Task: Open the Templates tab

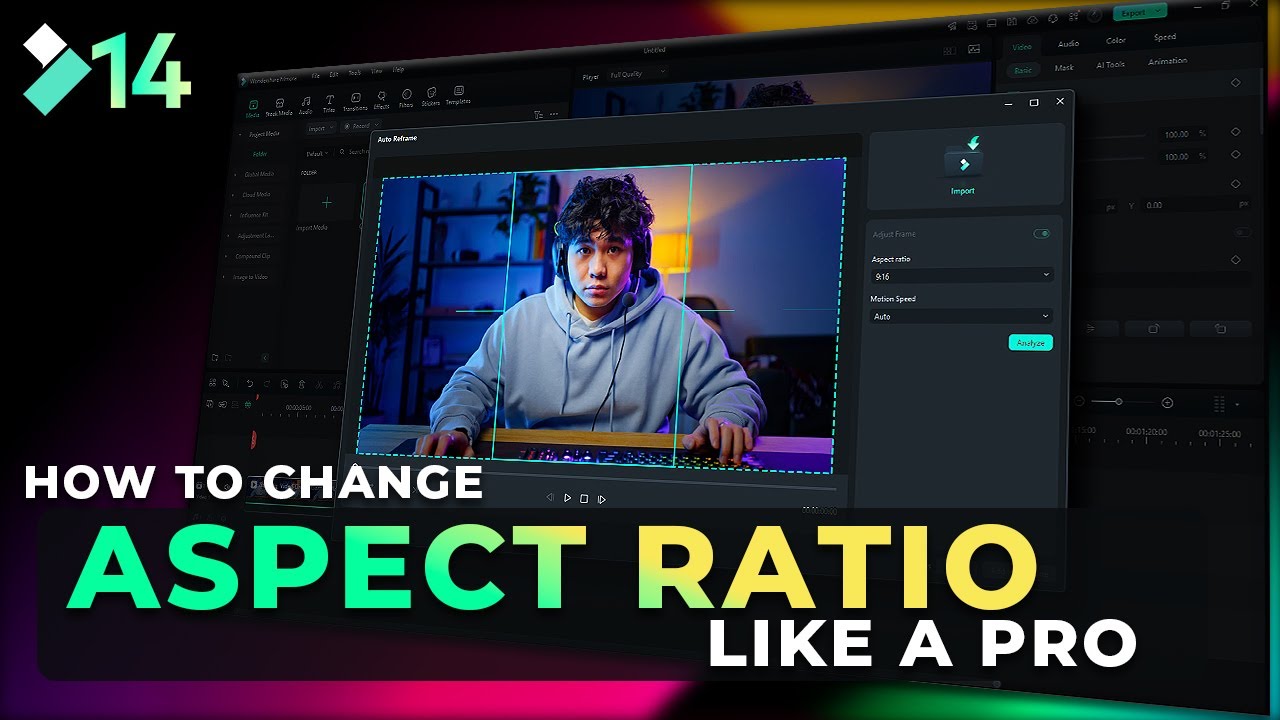Action: click(x=458, y=95)
